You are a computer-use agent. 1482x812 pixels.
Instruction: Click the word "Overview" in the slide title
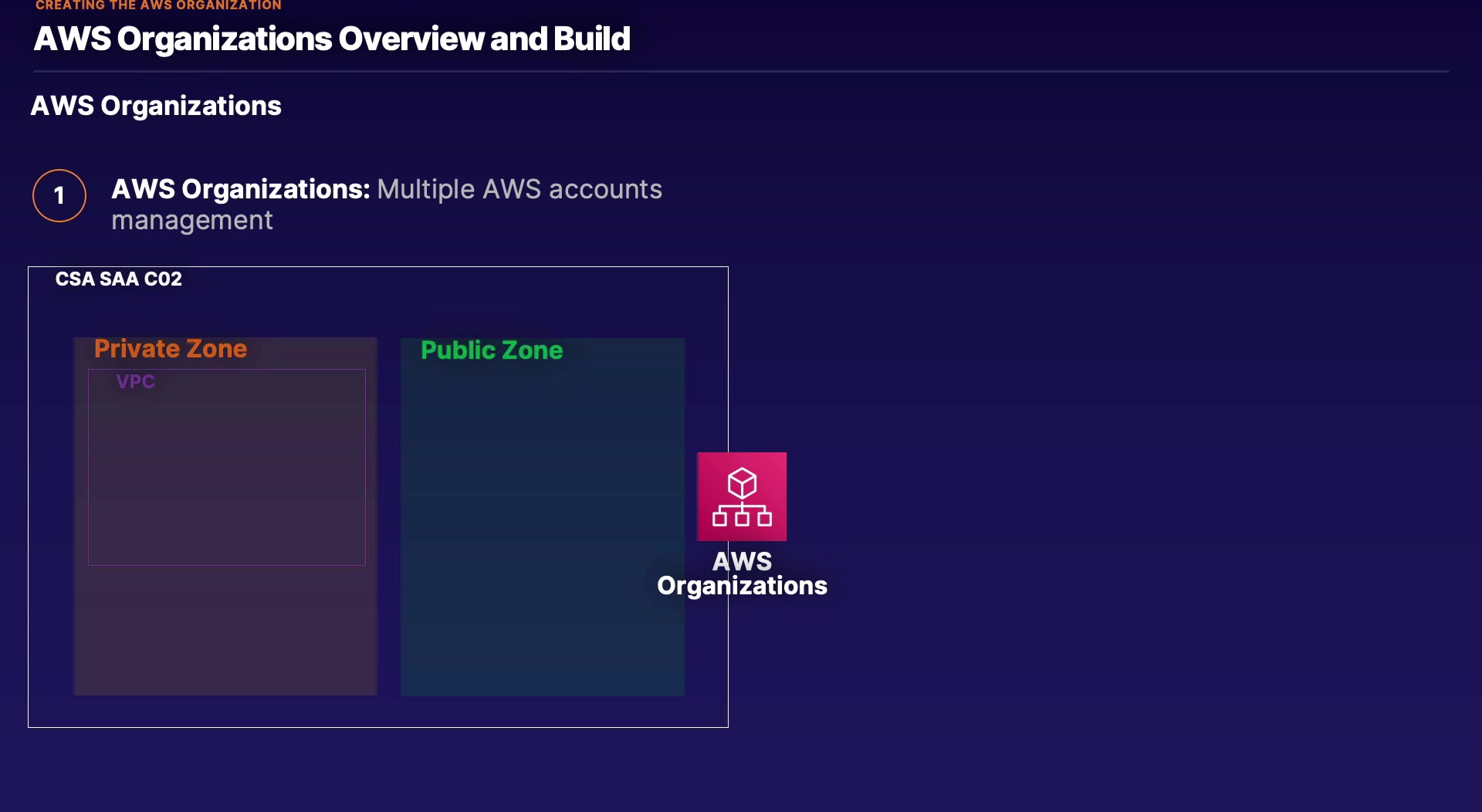[411, 39]
